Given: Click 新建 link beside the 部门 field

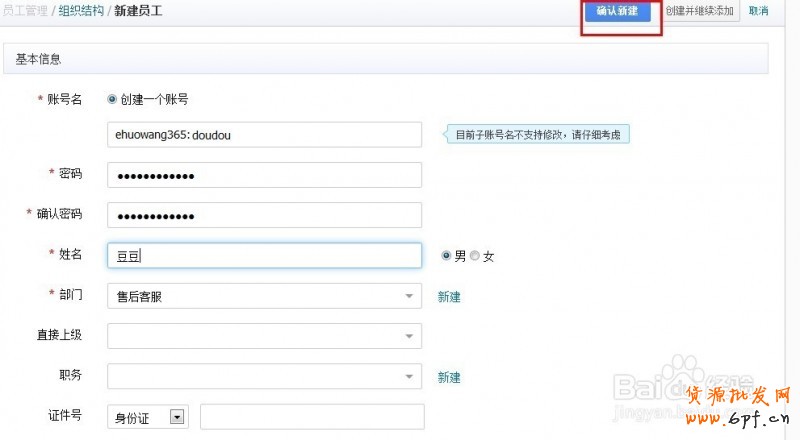Looking at the screenshot, I should [448, 297].
